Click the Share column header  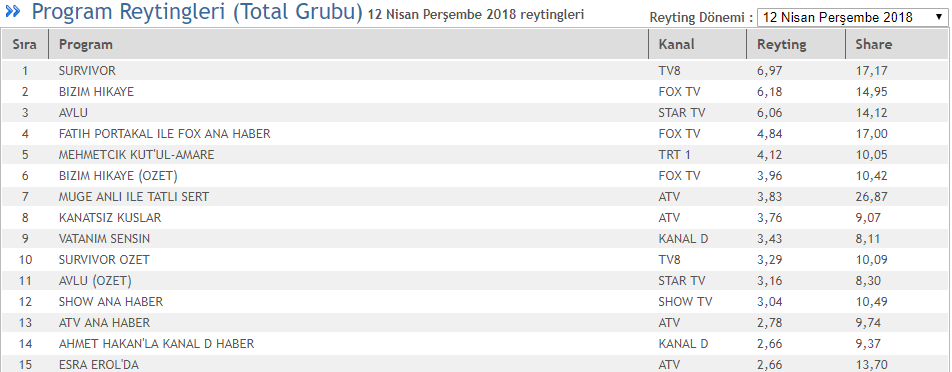coord(874,44)
